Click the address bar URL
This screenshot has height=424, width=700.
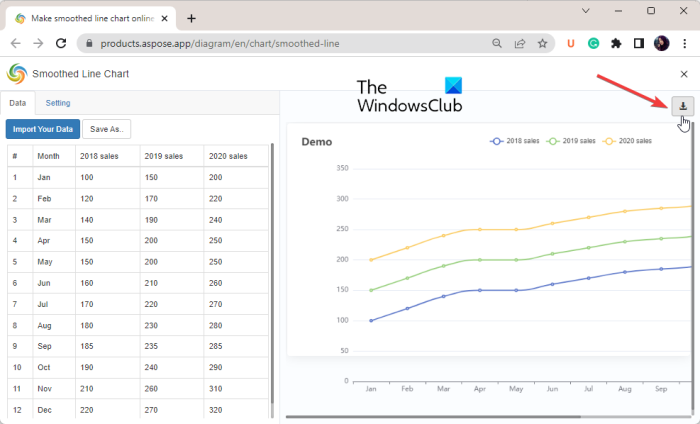[x=220, y=44]
